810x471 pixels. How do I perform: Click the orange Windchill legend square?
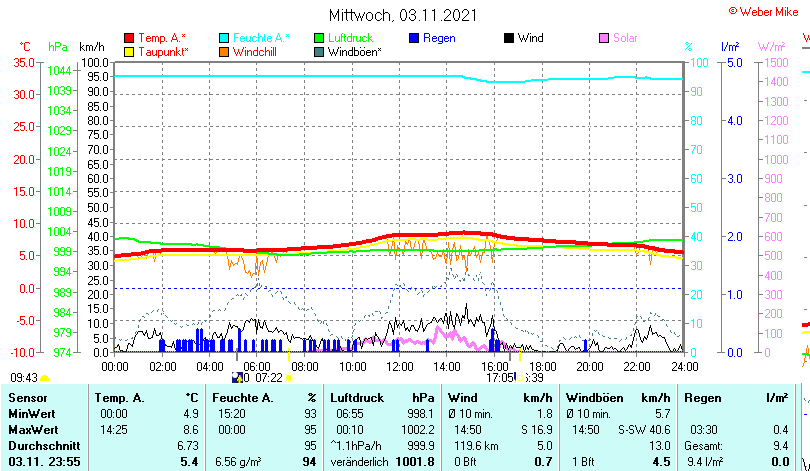pos(225,51)
